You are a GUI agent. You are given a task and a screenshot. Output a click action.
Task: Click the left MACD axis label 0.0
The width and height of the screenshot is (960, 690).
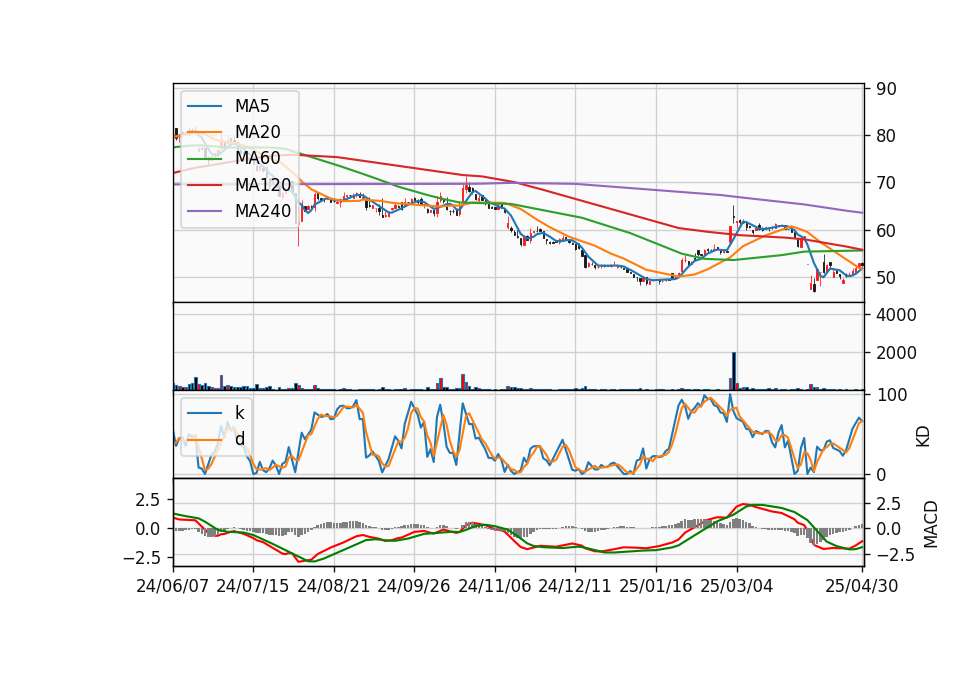coord(148,529)
